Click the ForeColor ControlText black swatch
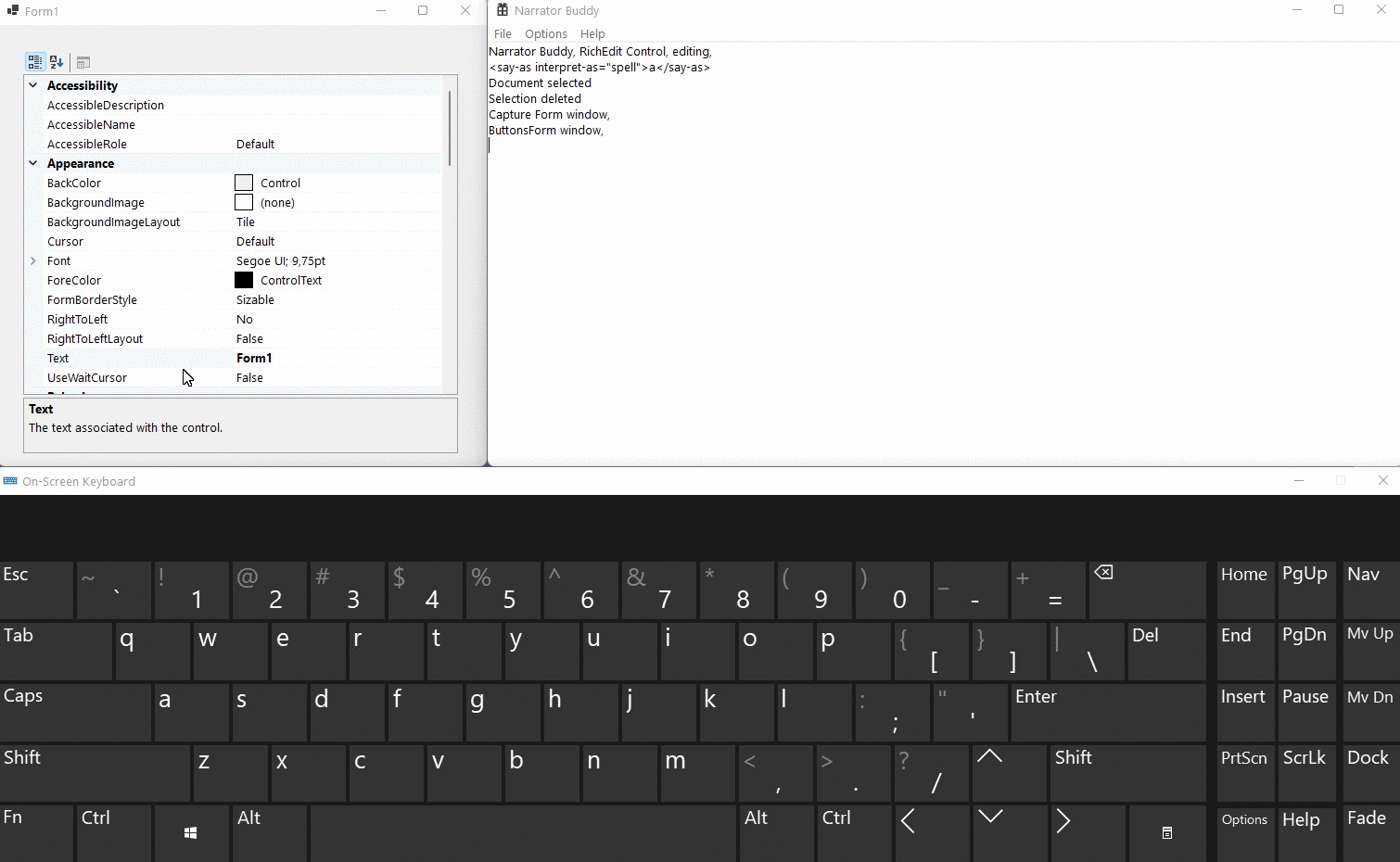1400x862 pixels. [x=244, y=280]
